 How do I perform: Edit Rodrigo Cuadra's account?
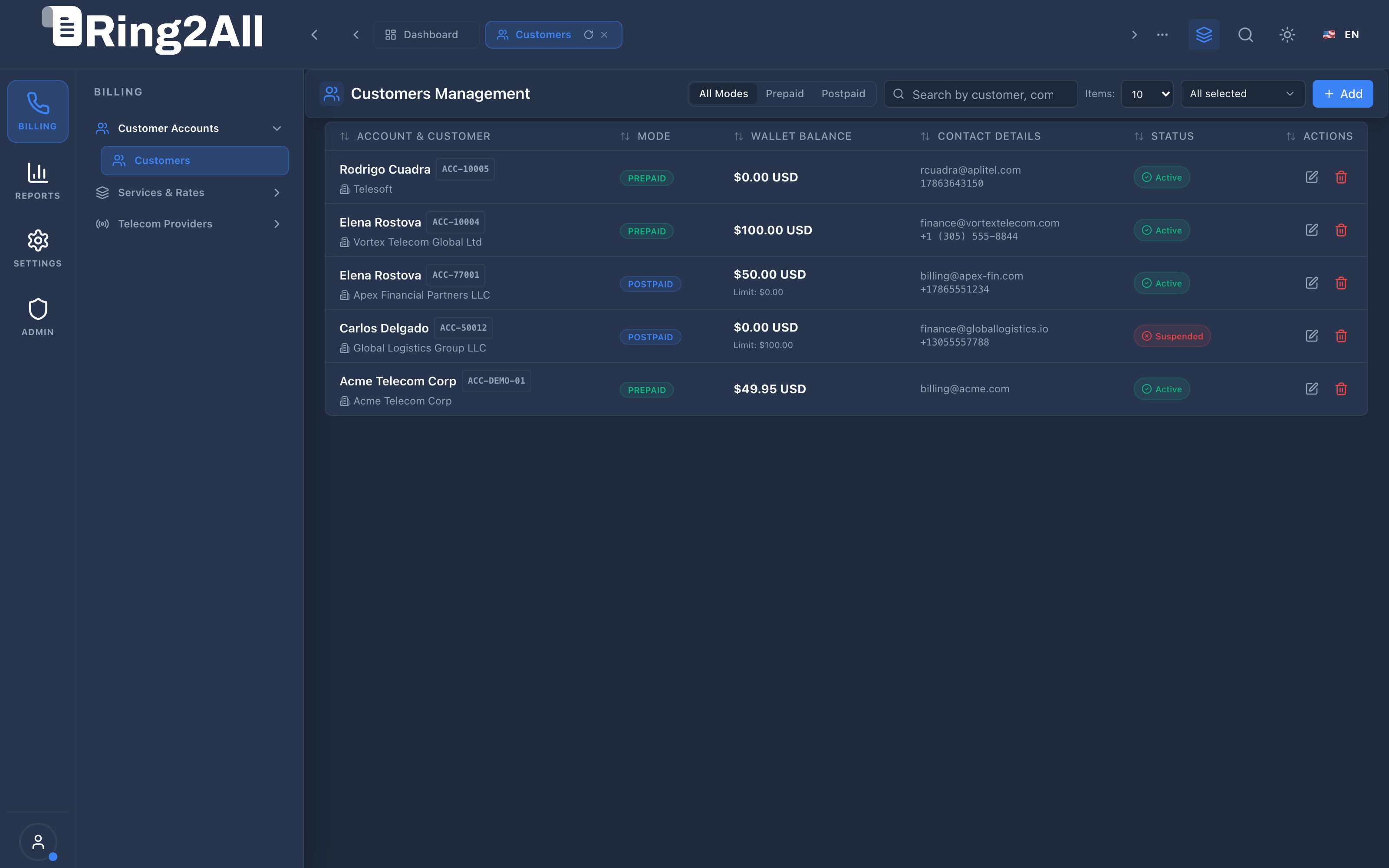1311,177
